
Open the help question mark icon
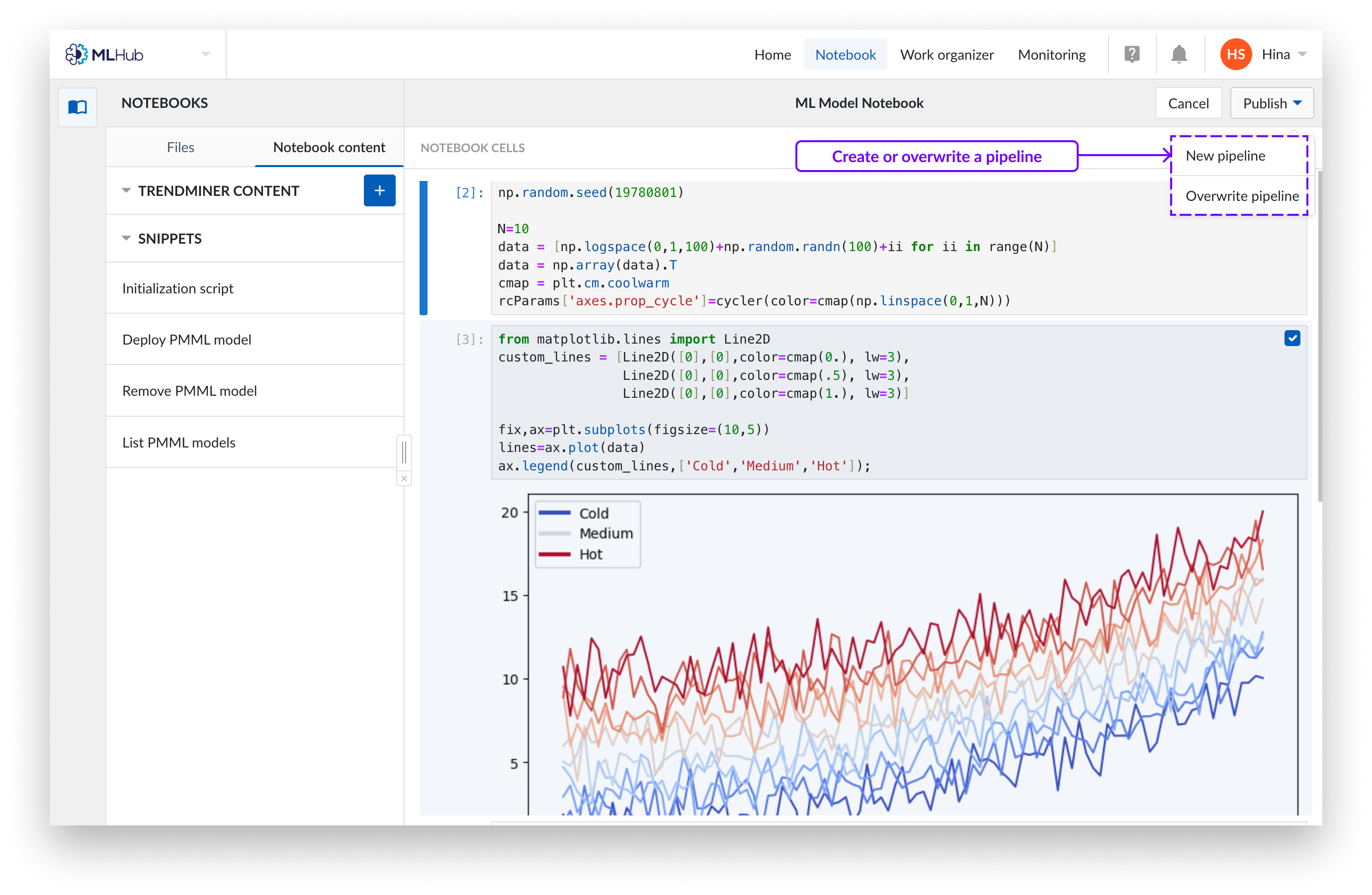[1131, 55]
